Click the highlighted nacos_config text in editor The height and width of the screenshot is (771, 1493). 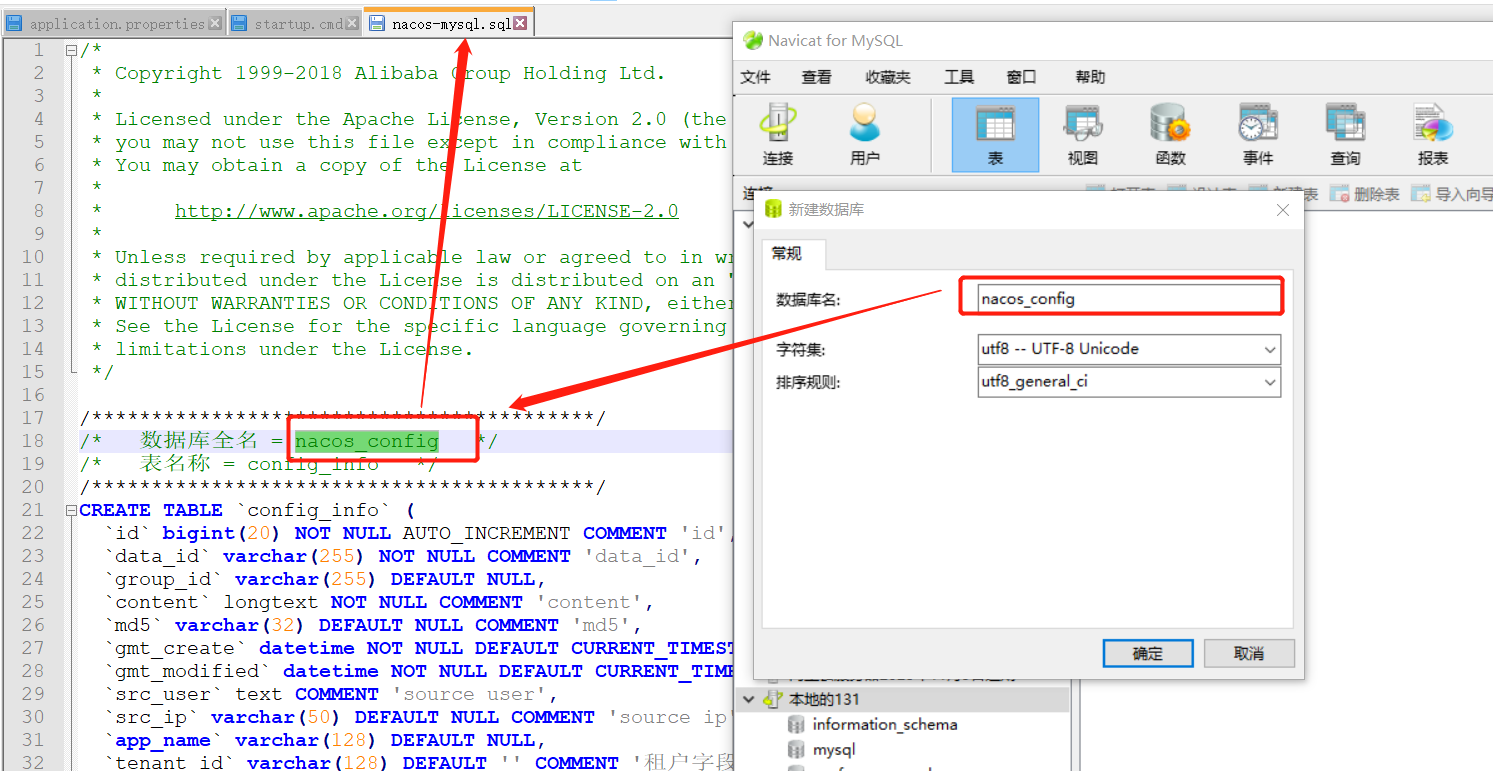[x=367, y=441]
